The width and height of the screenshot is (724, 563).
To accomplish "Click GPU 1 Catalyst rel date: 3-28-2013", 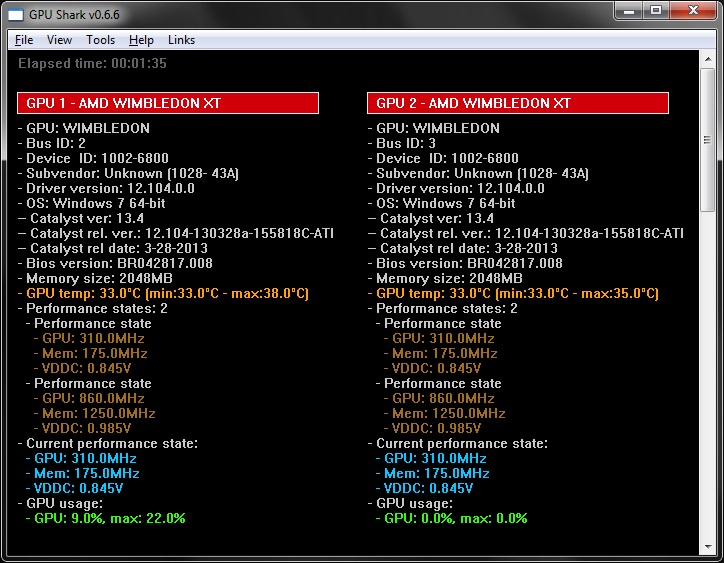I will 113,248.
